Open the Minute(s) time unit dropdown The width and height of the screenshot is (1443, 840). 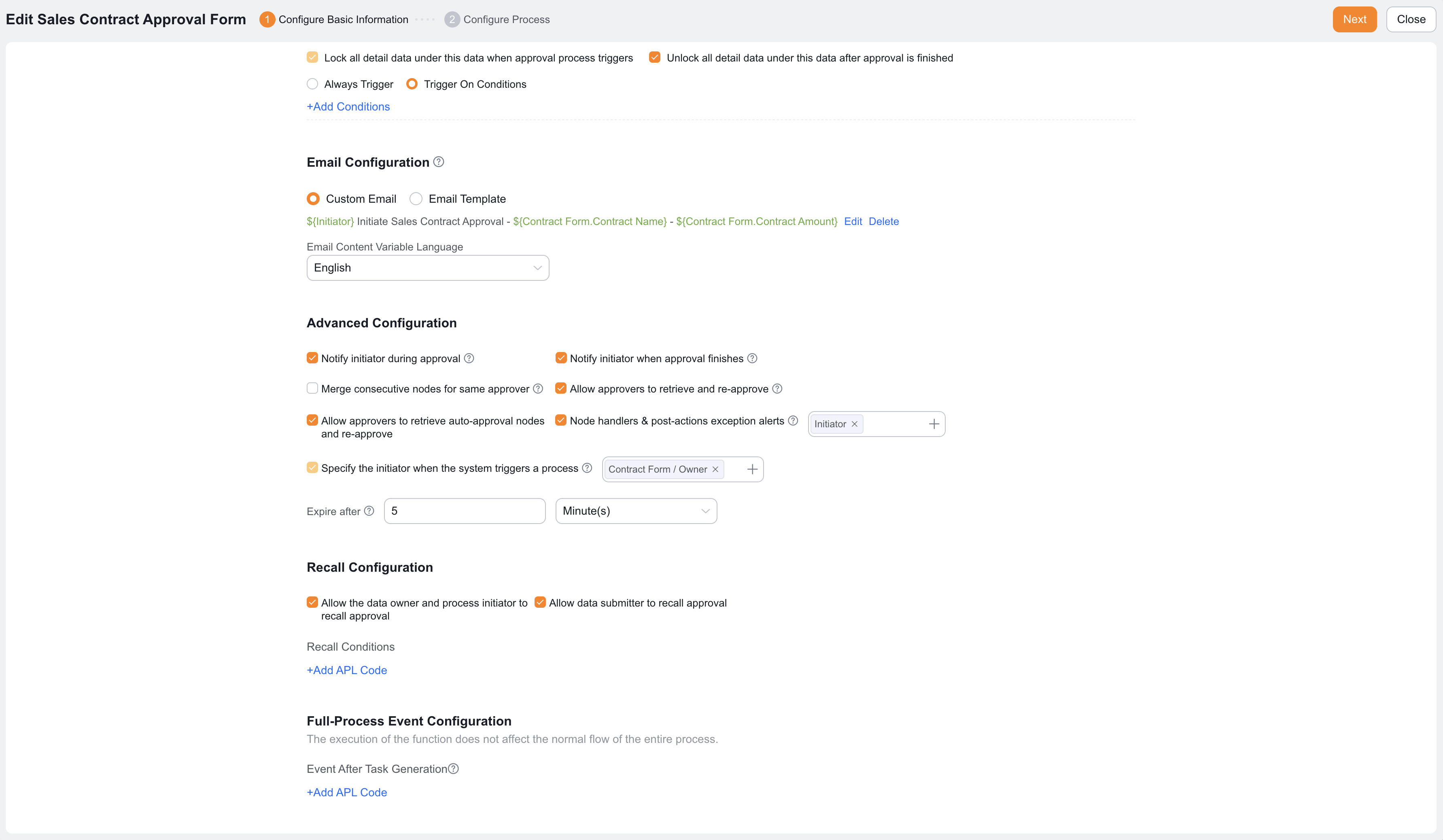[x=636, y=511]
